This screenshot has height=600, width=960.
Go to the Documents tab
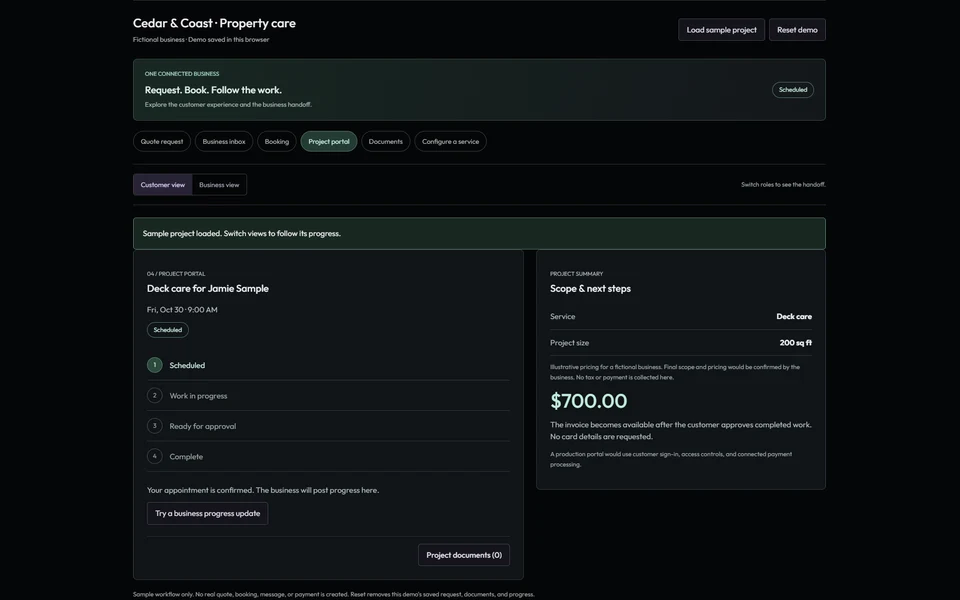[386, 141]
